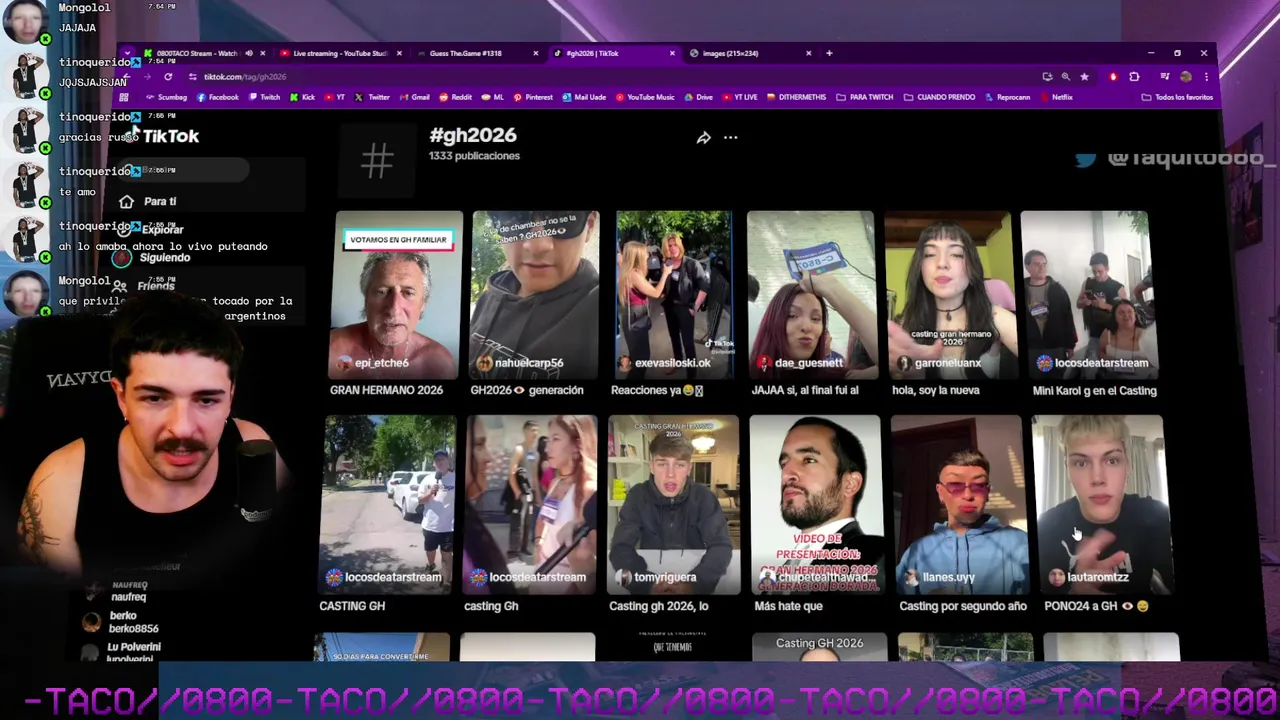Open the YT LIVE bookmark

(740, 97)
